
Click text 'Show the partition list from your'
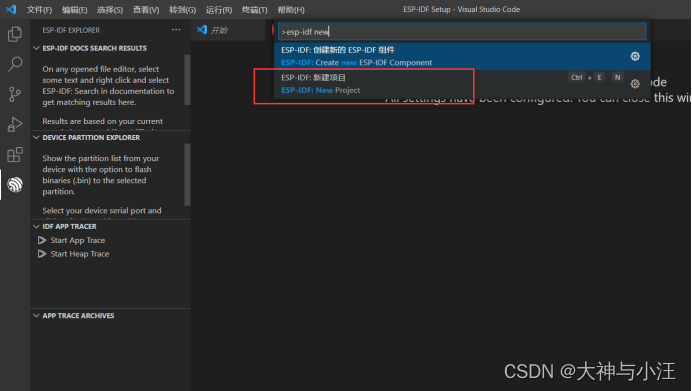[x=101, y=158]
